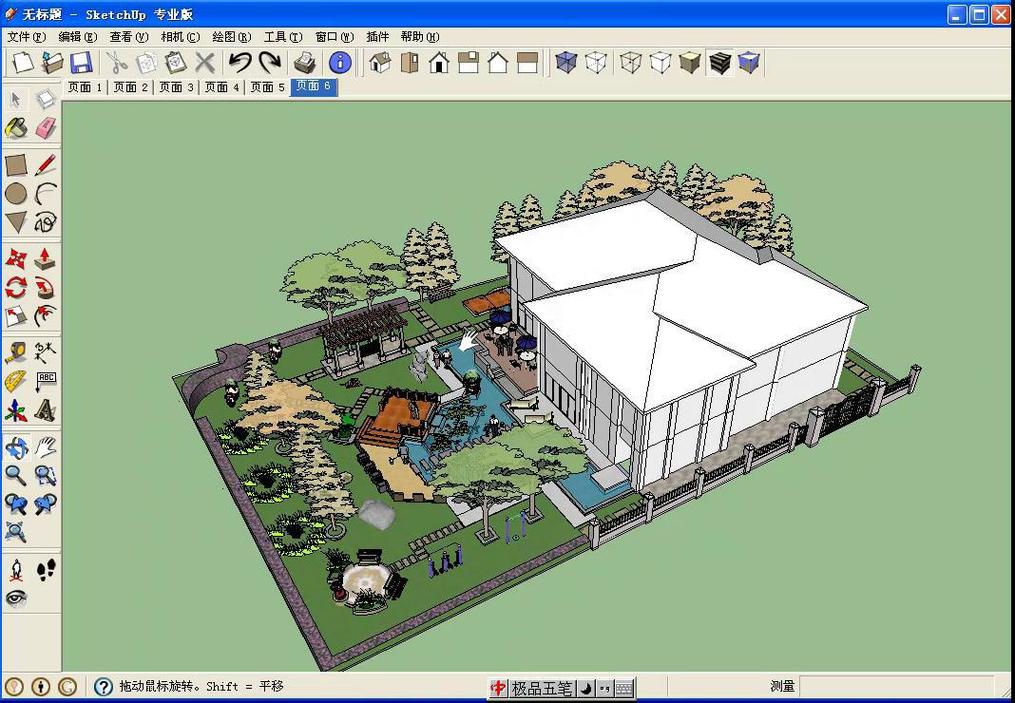Click the 极品五笔 input method label

click(x=542, y=687)
